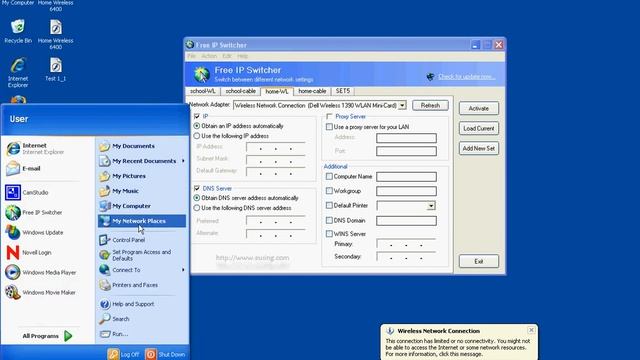Open the Default Printer dropdown
Viewport: 640px width, 360px height.
click(431, 206)
